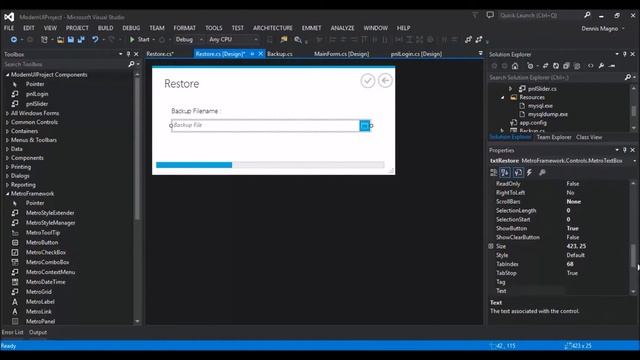Click the View Code icon in Solution Explorer

pos(591,66)
